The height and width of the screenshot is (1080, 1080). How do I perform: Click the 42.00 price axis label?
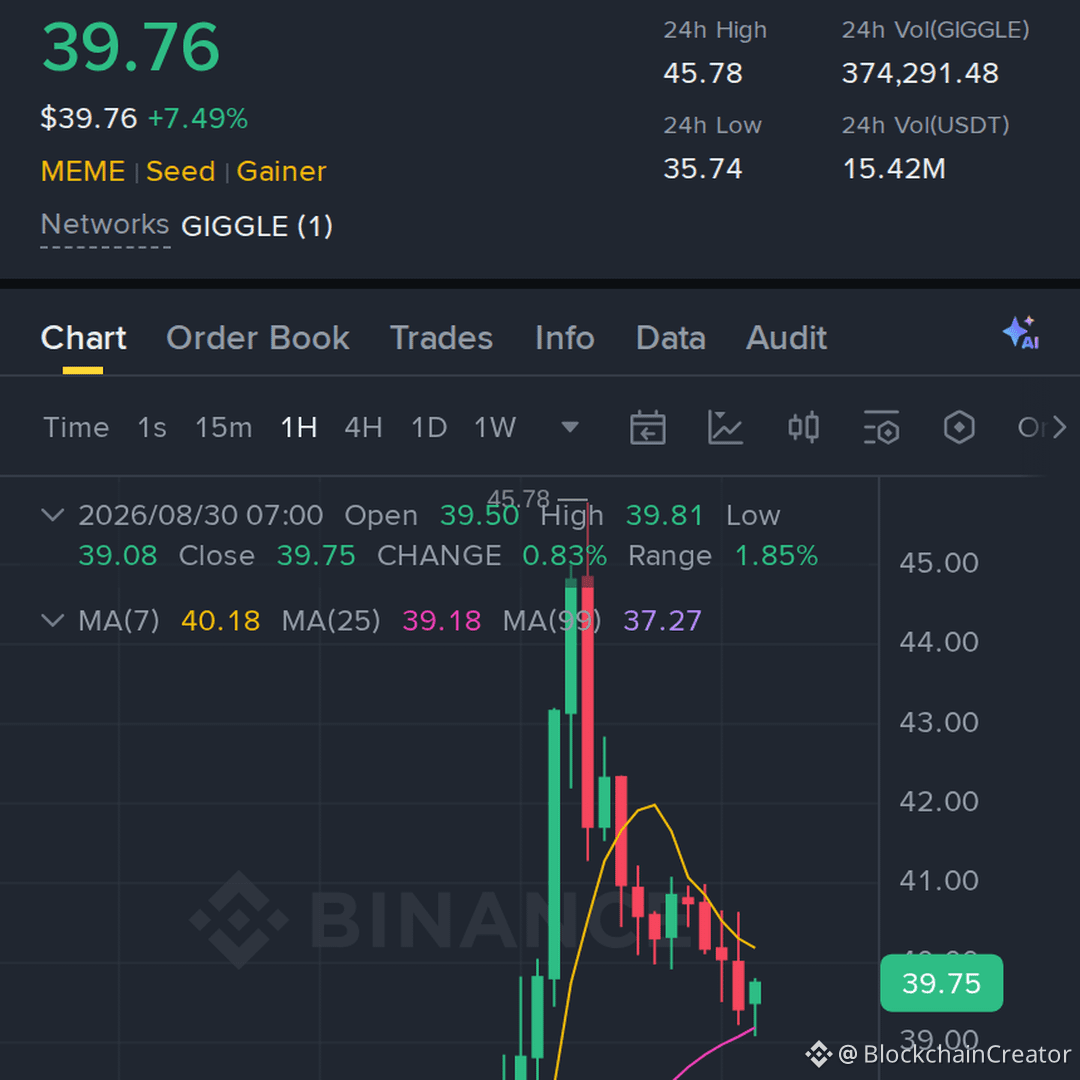(939, 801)
